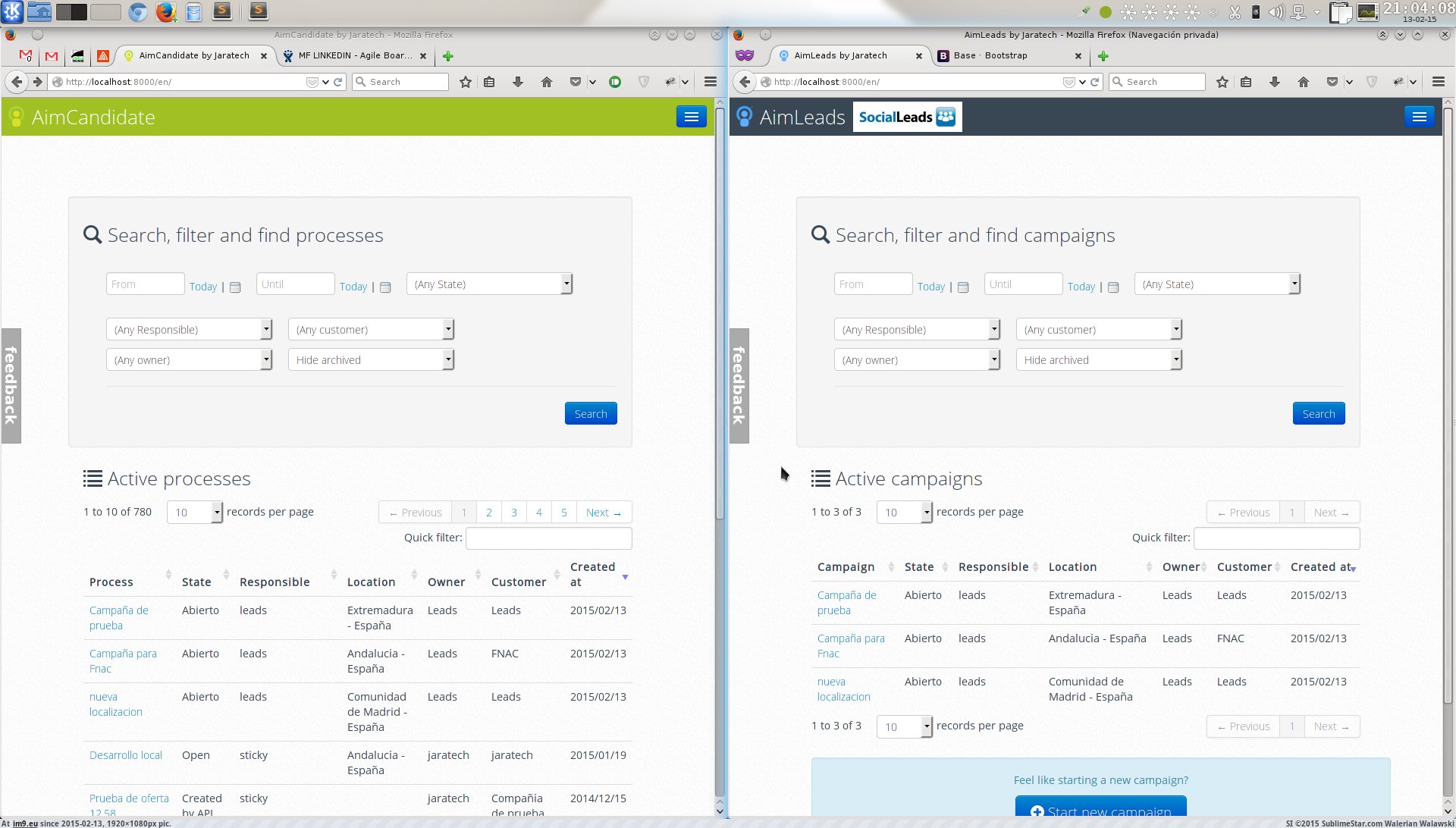
Task: Launch Firefox from the top panel
Action: [x=165, y=11]
